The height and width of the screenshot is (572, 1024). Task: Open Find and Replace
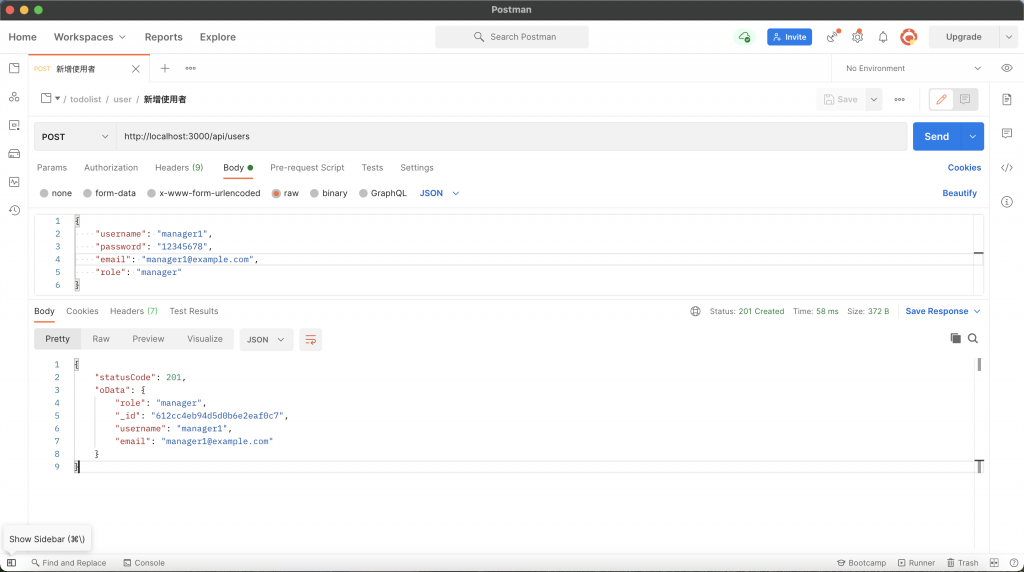point(69,563)
